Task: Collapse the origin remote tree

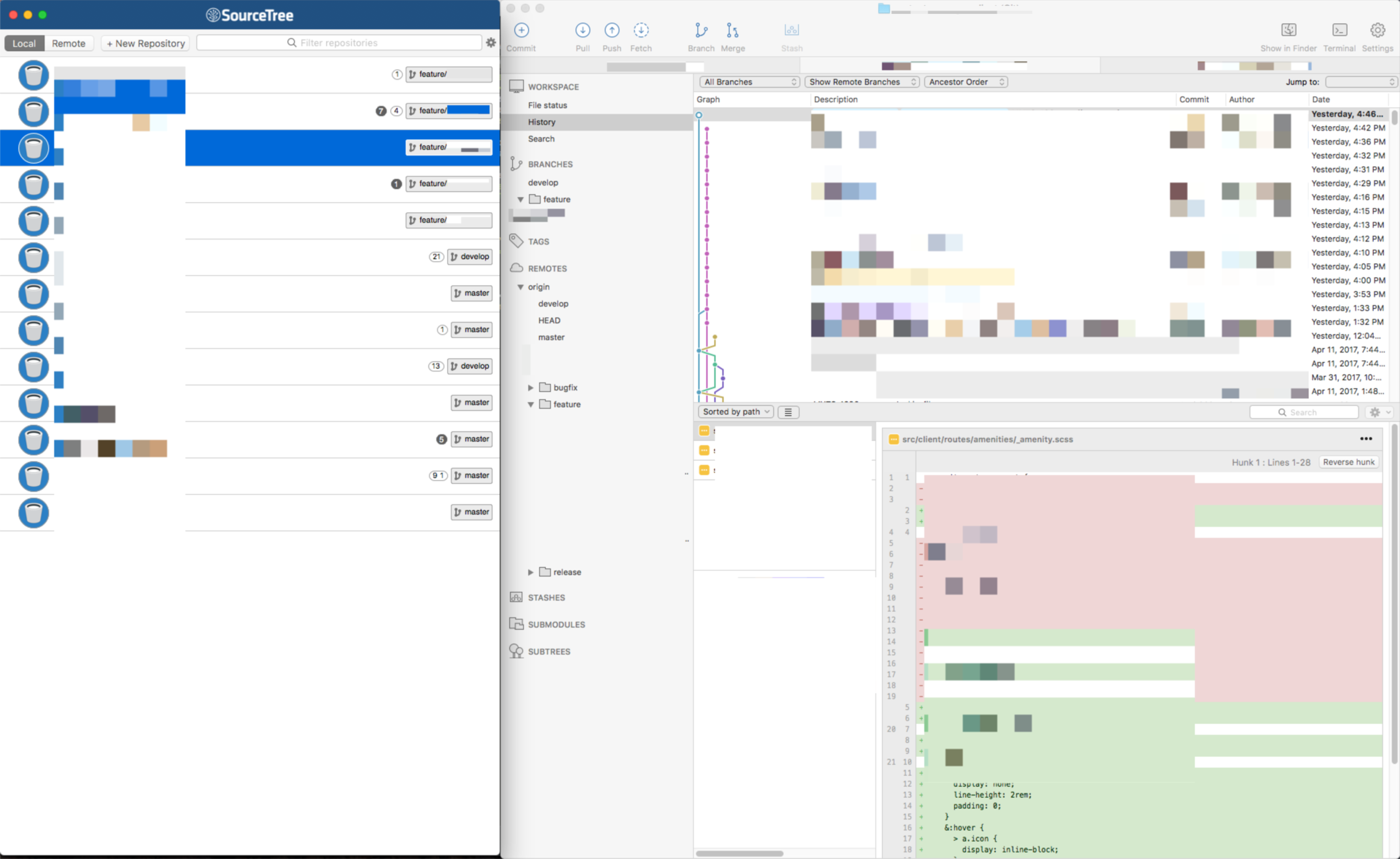Action: (x=520, y=287)
